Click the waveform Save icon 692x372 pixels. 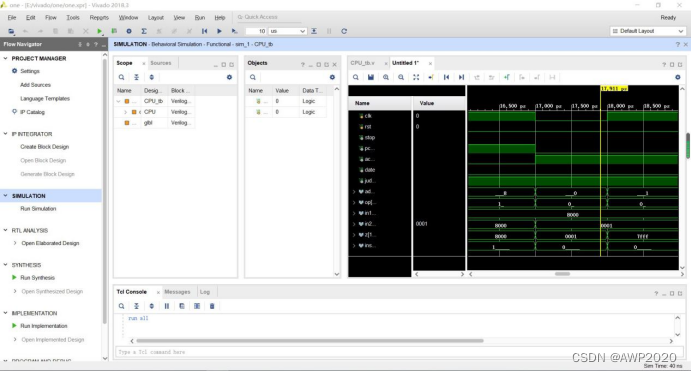point(371,77)
